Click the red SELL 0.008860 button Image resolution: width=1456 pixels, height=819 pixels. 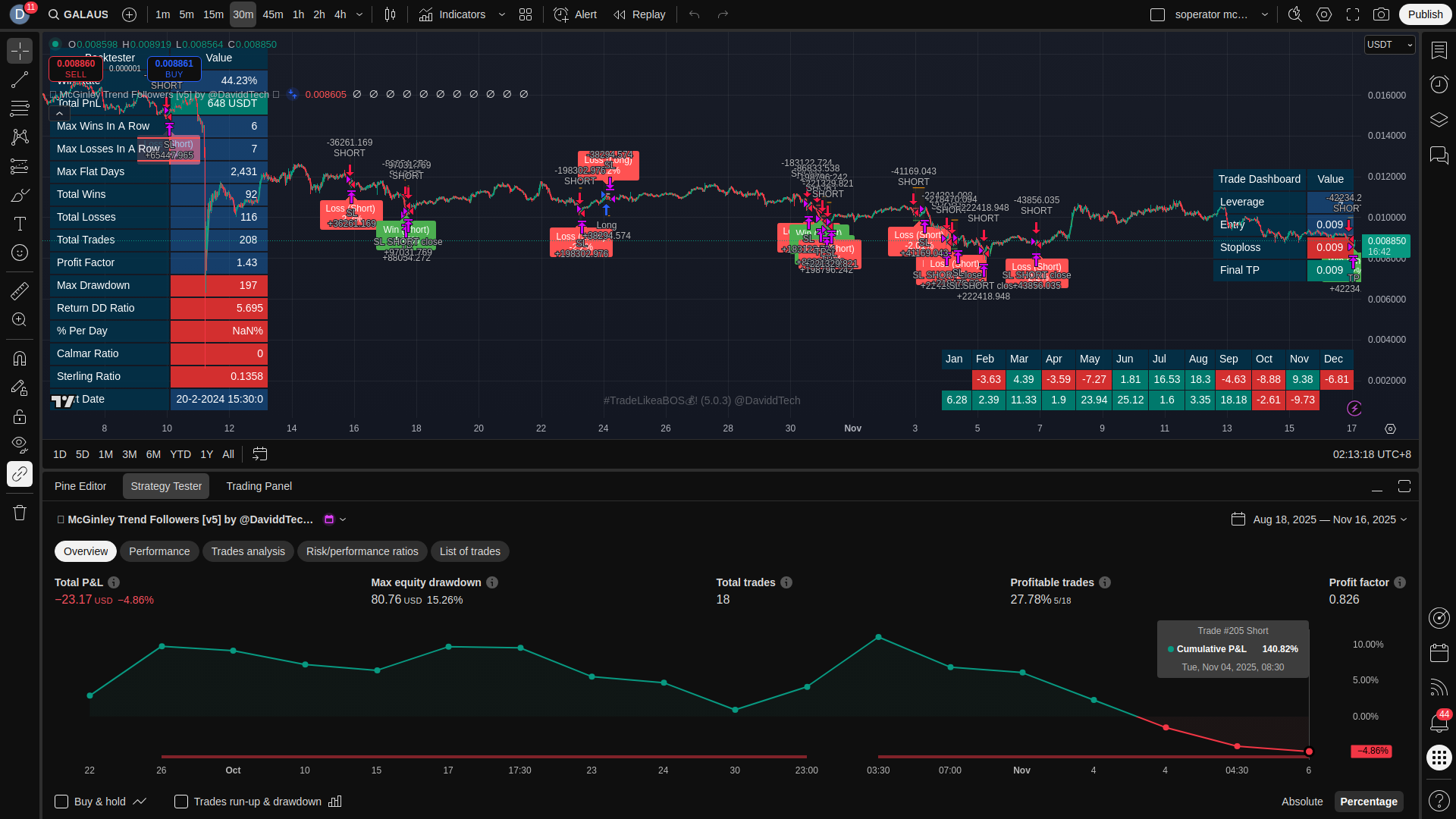point(76,68)
